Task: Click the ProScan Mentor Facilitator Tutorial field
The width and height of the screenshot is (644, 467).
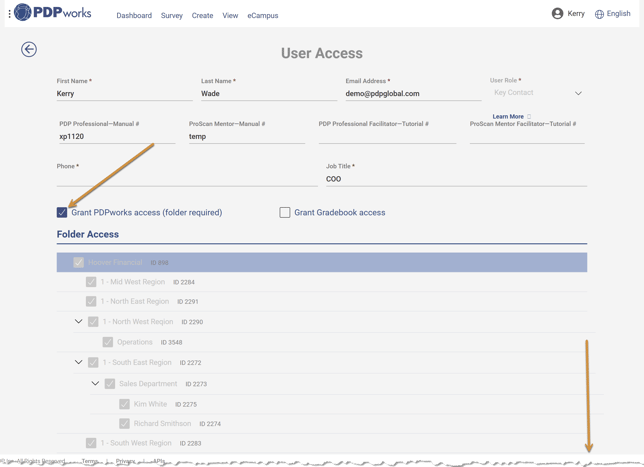Action: pos(527,137)
